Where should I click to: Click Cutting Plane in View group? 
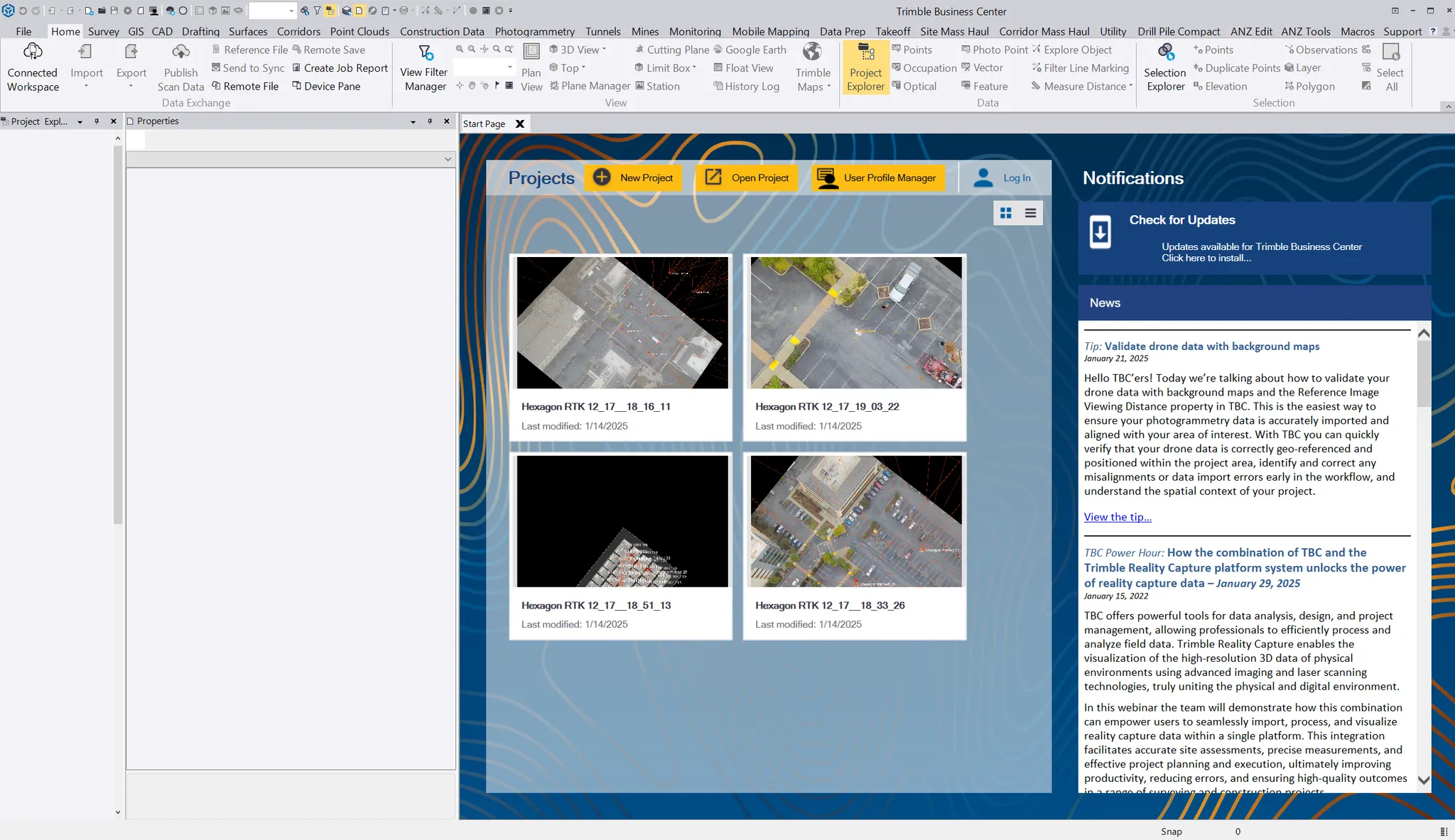[x=672, y=50]
